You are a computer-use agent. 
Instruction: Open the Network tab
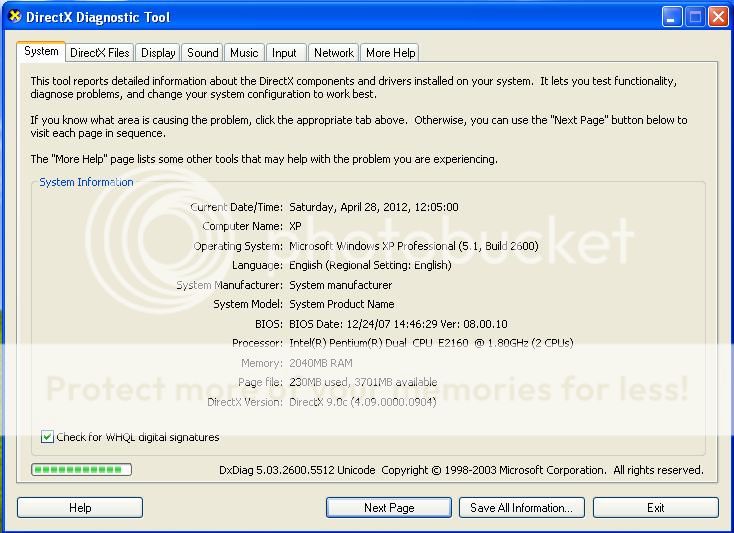(x=334, y=53)
